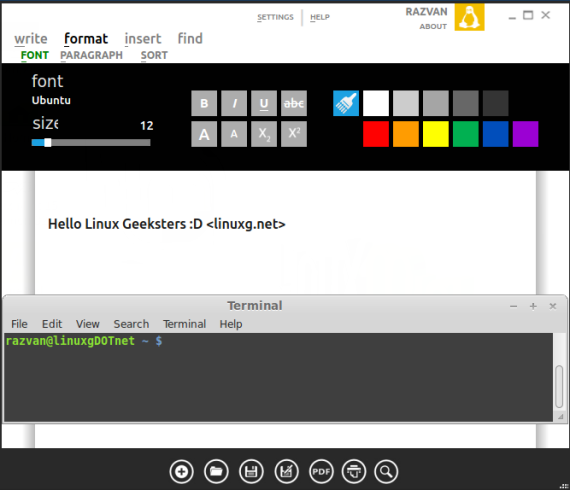Open the Terminal menu in the terminal
Screen dimensions: 570x490
pyautogui.click(x=184, y=324)
